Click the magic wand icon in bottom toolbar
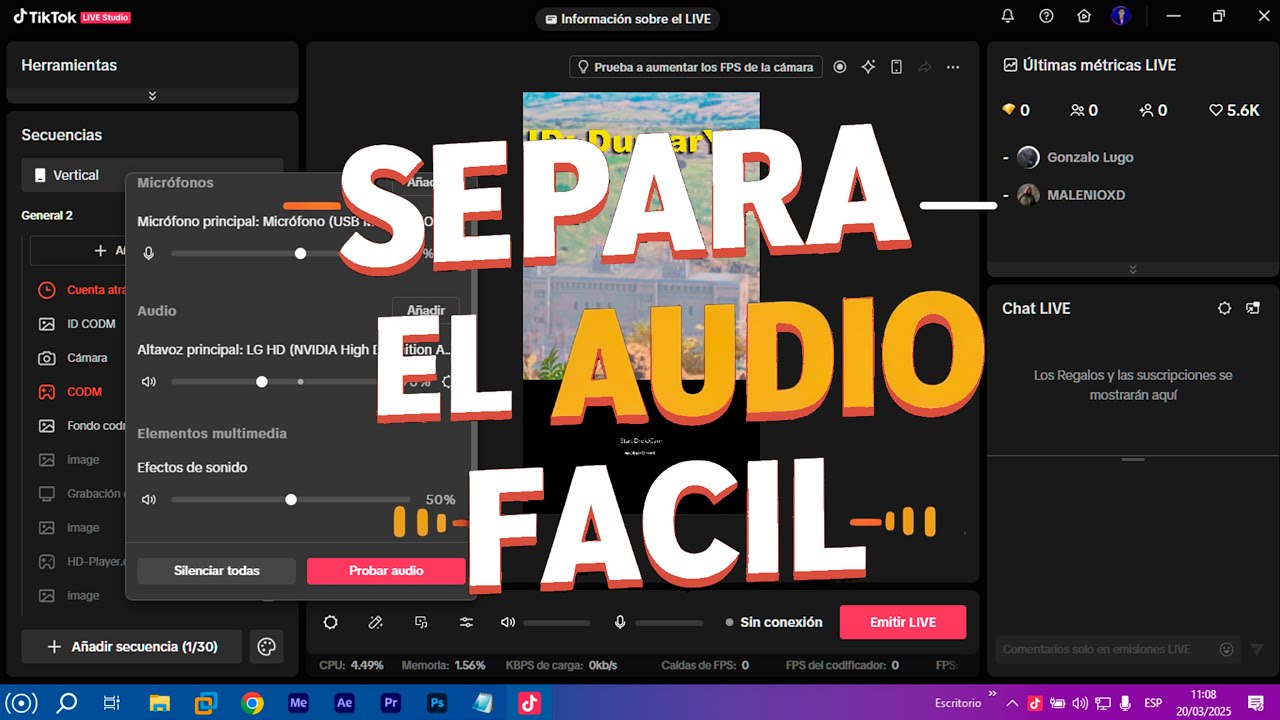The height and width of the screenshot is (720, 1280). 376,622
